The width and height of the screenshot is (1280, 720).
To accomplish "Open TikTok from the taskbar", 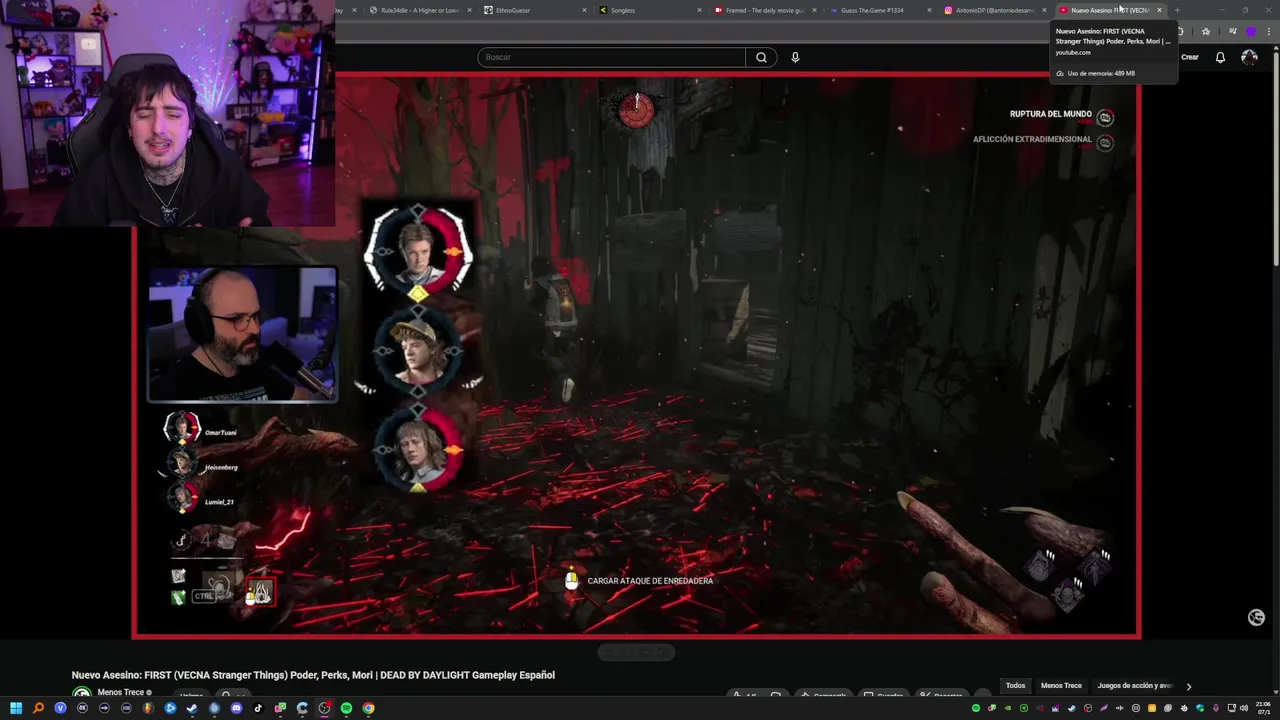I will pos(258,708).
